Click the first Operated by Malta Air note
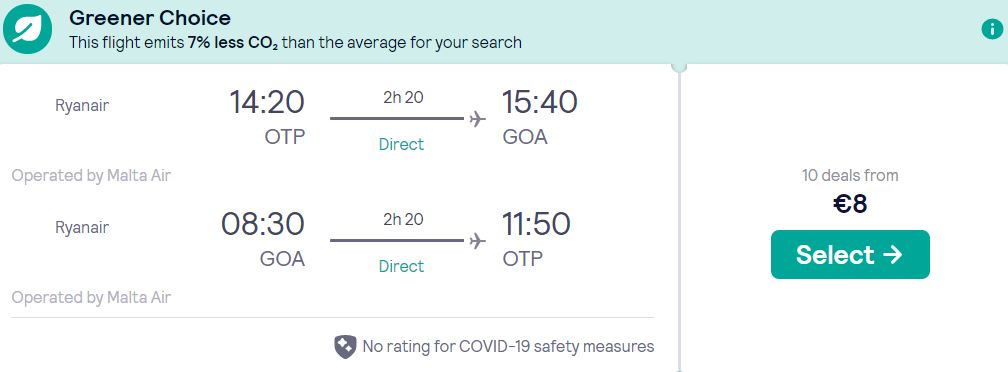The image size is (1008, 372). click(91, 175)
